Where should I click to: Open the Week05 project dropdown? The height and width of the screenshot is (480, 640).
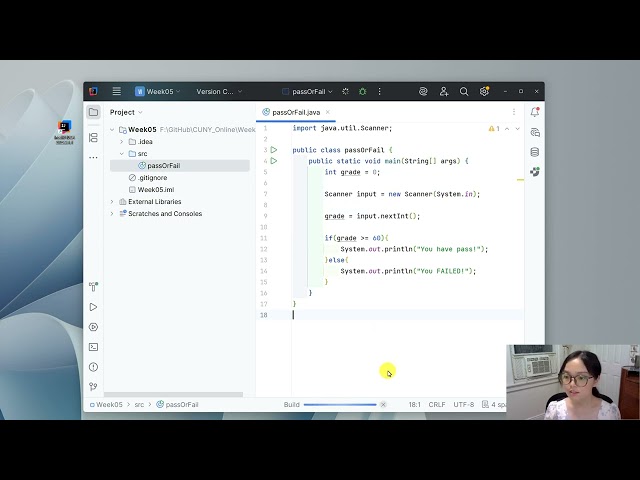(x=158, y=91)
